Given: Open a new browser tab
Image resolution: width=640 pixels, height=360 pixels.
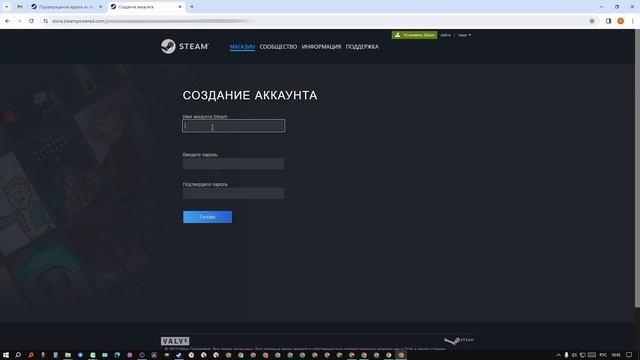Looking at the screenshot, I should pyautogui.click(x=192, y=7).
